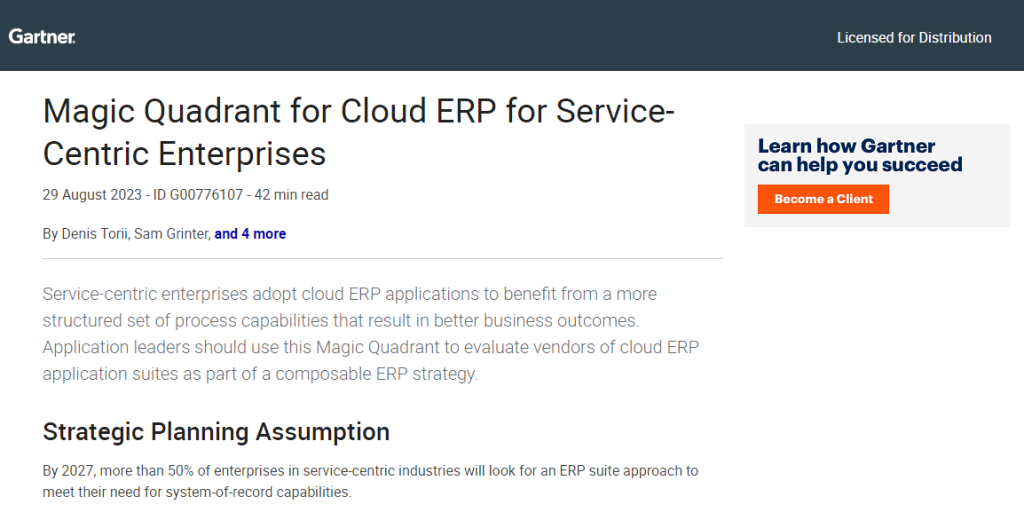This screenshot has height=528, width=1024.
Task: Click the 42 min read indicator
Action: [x=291, y=195]
